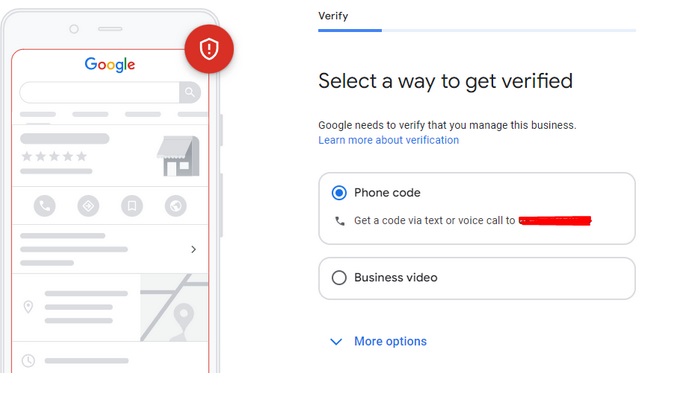
Task: Click the map thumbnail in phone mockup
Action: 174,307
